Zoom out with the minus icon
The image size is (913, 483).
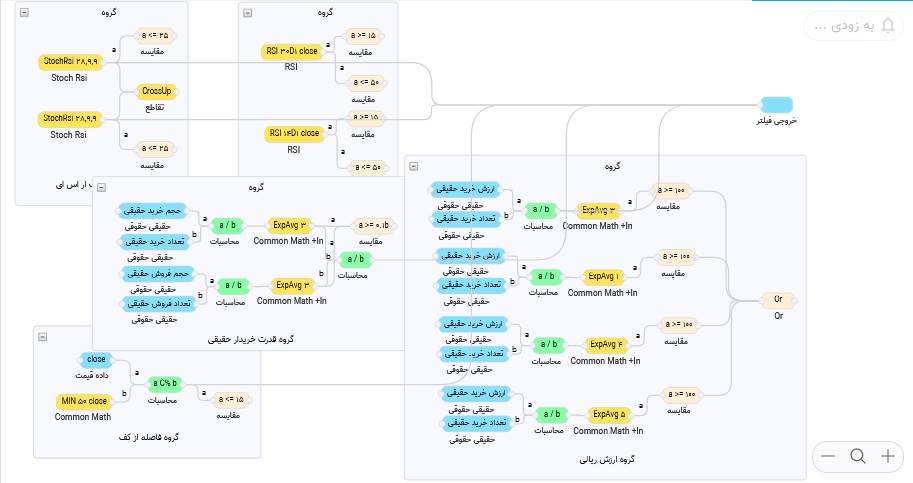click(x=828, y=456)
